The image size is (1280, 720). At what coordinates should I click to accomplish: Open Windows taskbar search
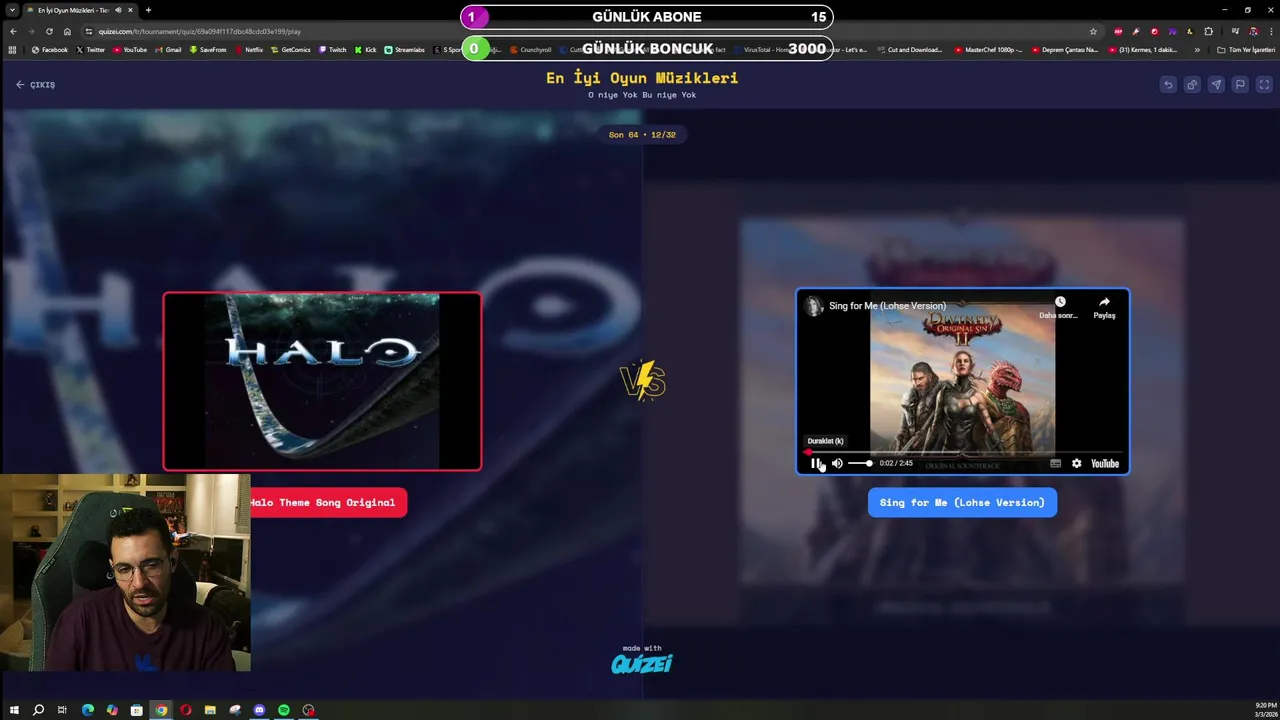coord(38,710)
